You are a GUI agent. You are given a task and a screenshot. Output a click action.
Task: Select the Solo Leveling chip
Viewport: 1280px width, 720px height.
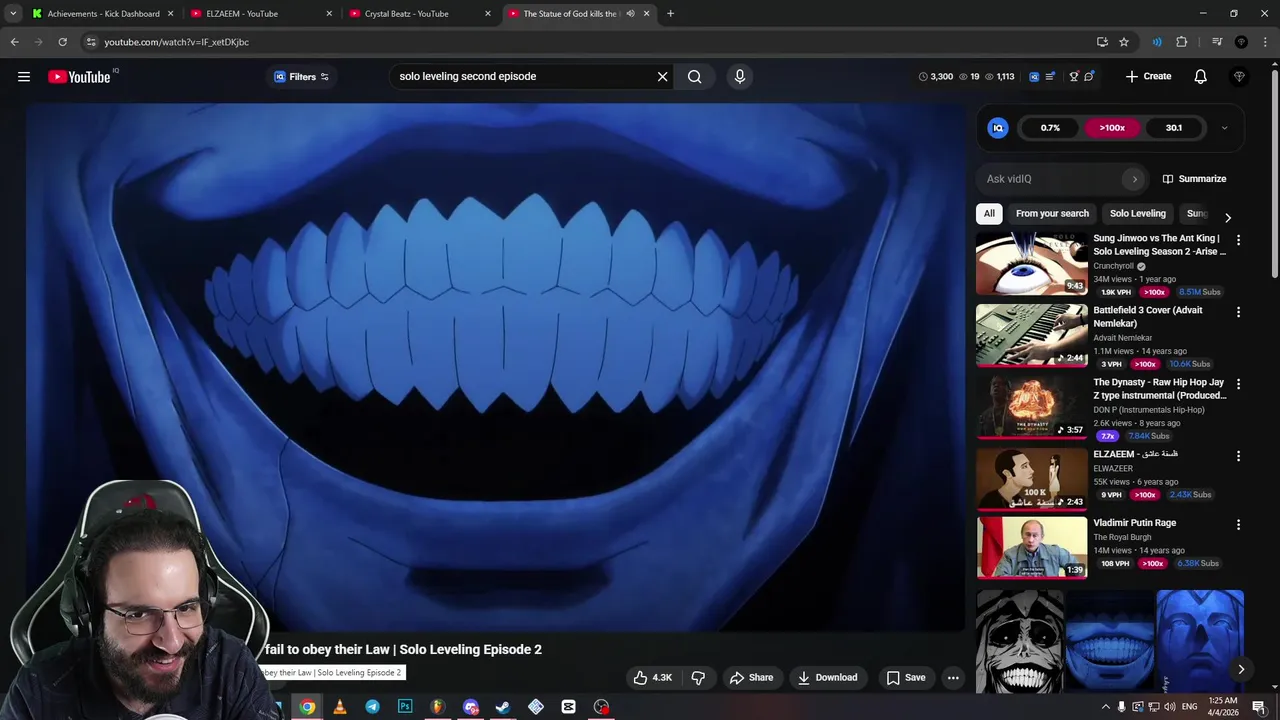(1138, 213)
